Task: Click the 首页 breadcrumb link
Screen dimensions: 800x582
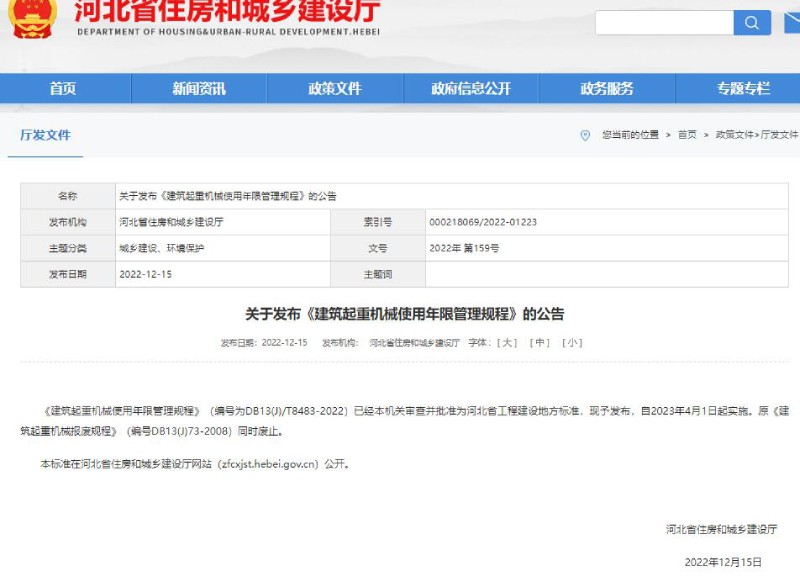Action: (x=687, y=135)
